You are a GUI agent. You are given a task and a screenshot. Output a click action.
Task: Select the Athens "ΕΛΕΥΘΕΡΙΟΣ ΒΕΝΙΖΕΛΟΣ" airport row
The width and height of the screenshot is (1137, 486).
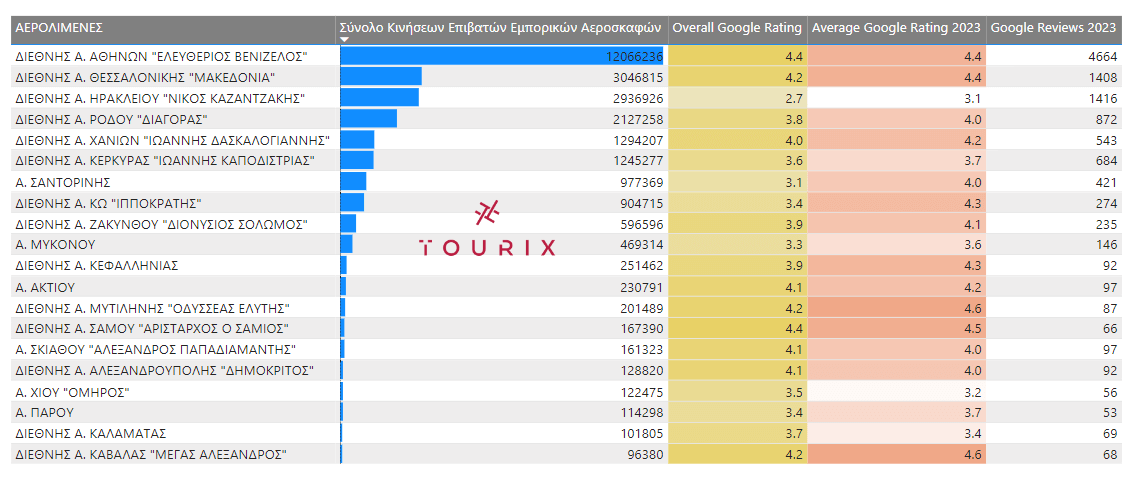click(x=161, y=56)
